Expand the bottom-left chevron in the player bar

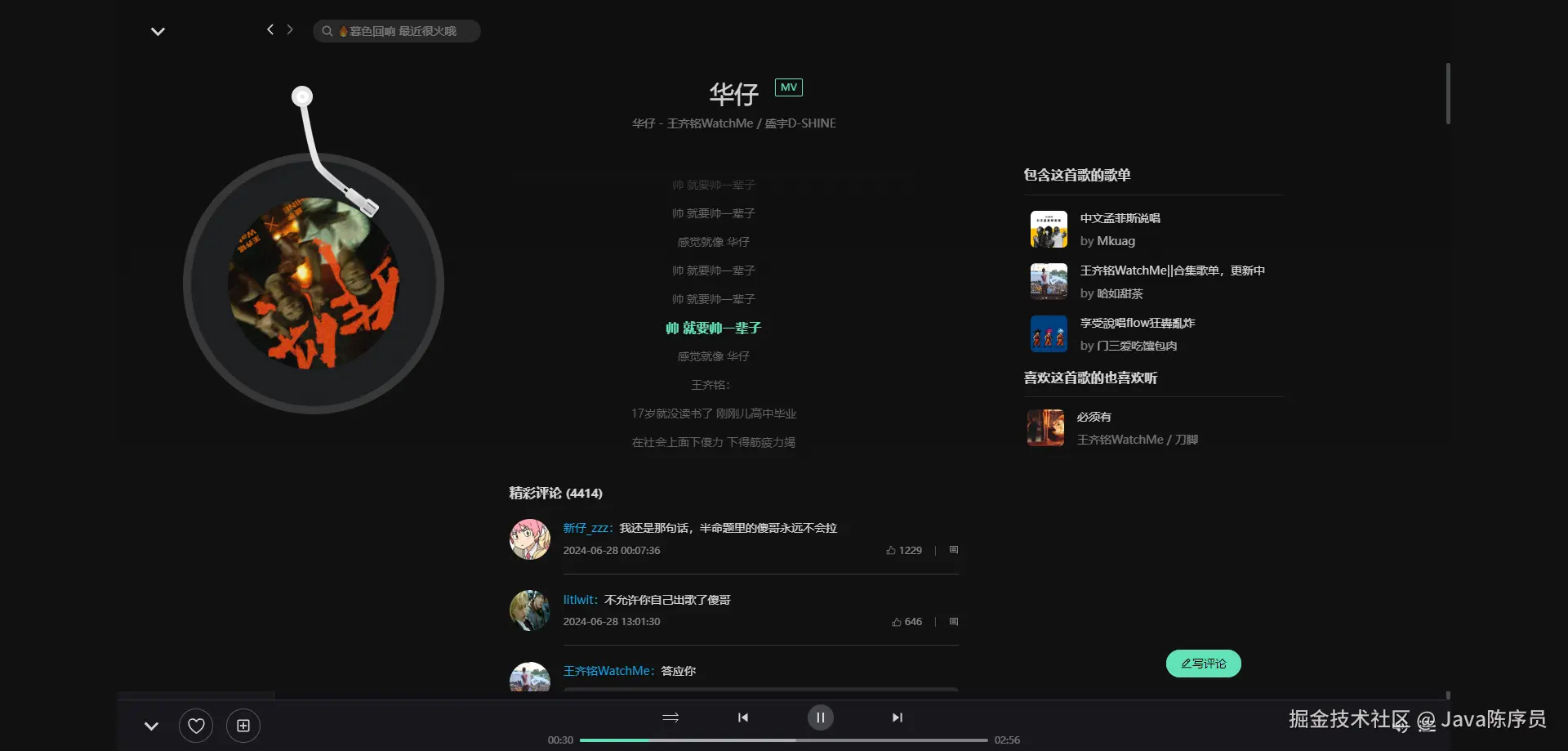[151, 726]
